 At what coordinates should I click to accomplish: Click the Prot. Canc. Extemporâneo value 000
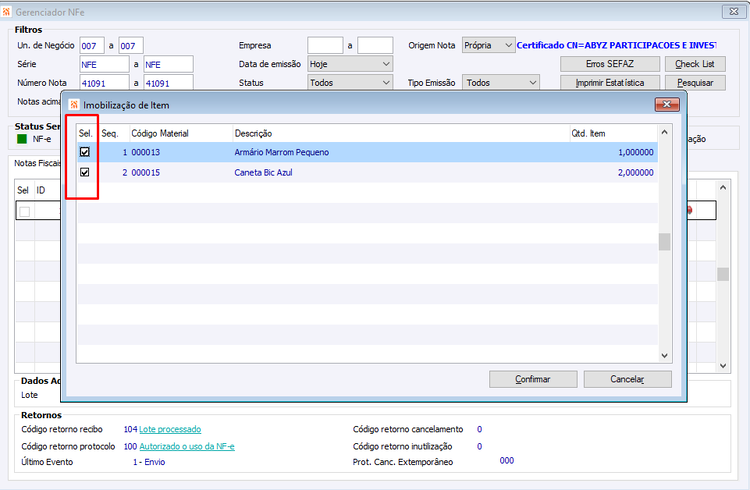[x=507, y=461]
